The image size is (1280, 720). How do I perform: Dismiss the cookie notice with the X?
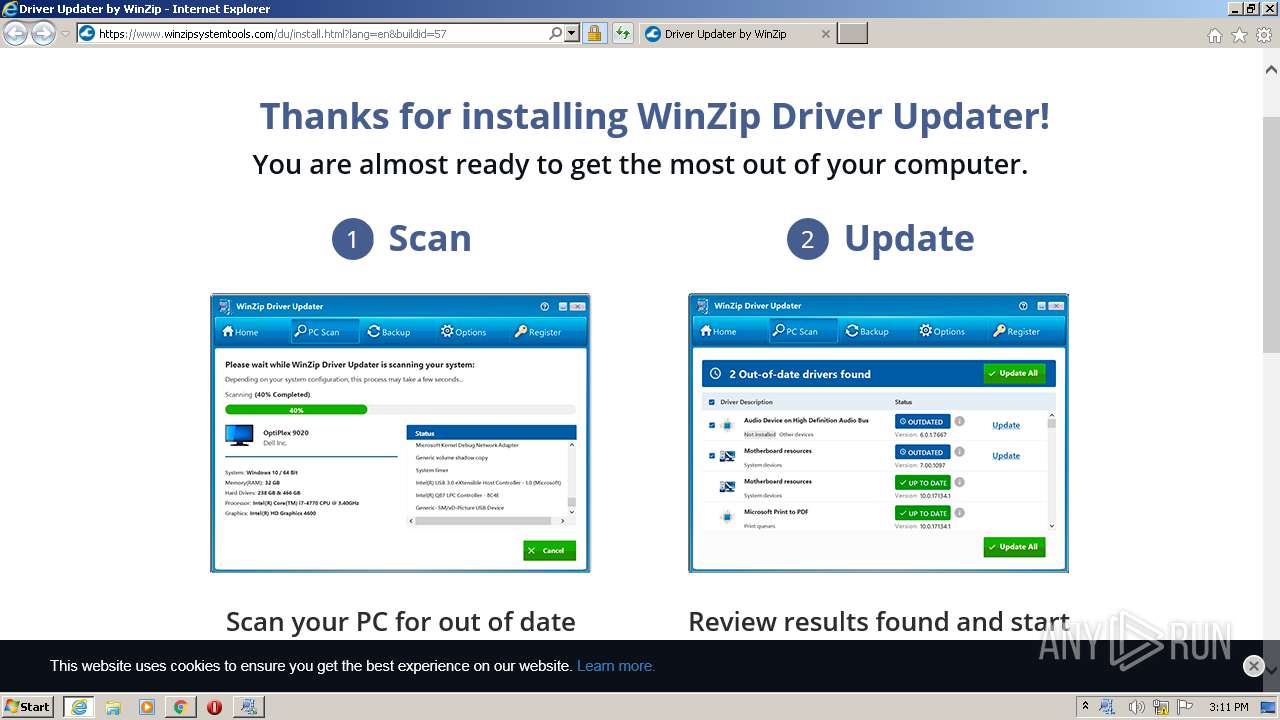1253,666
